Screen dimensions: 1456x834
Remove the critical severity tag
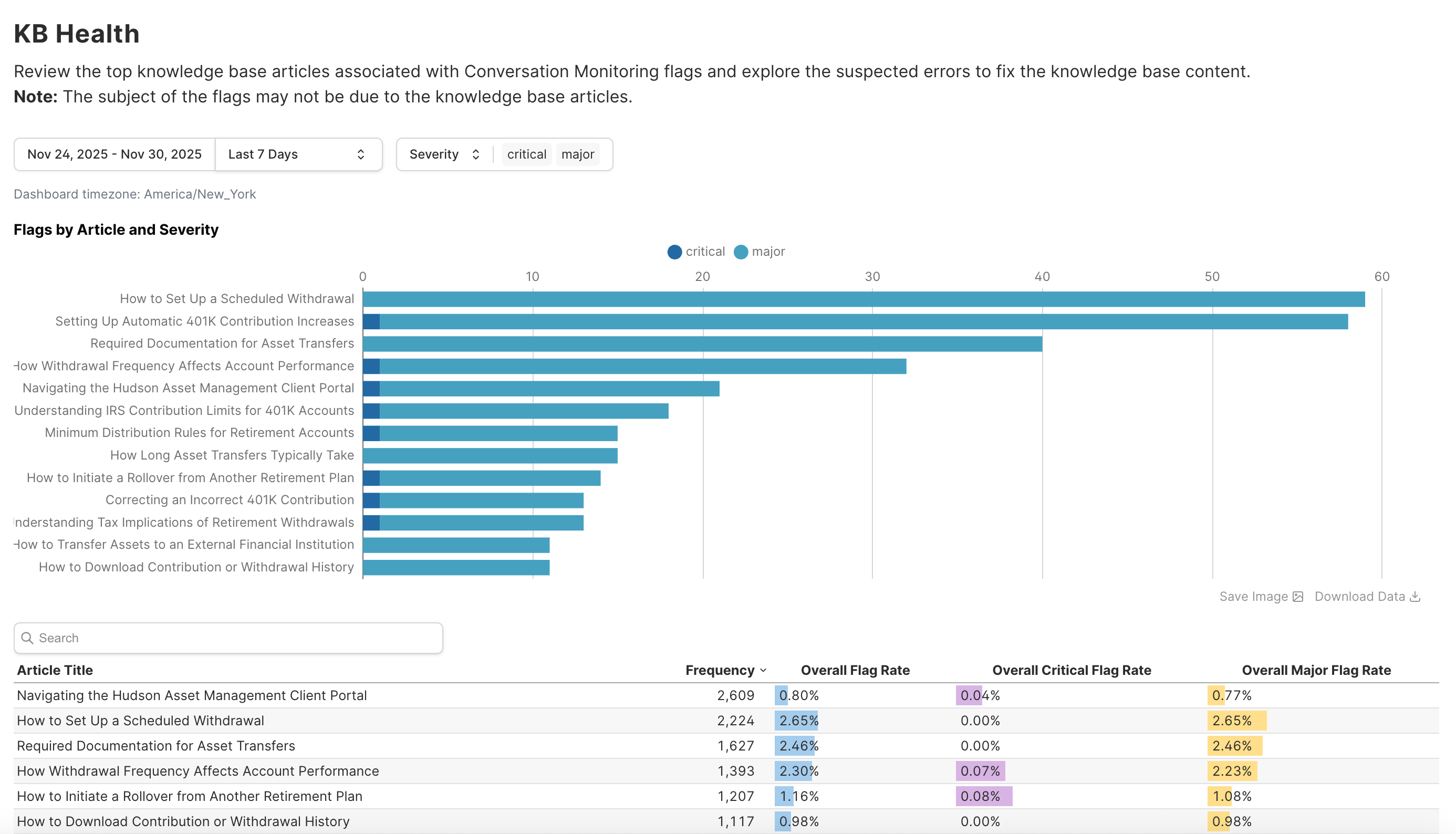click(x=526, y=154)
